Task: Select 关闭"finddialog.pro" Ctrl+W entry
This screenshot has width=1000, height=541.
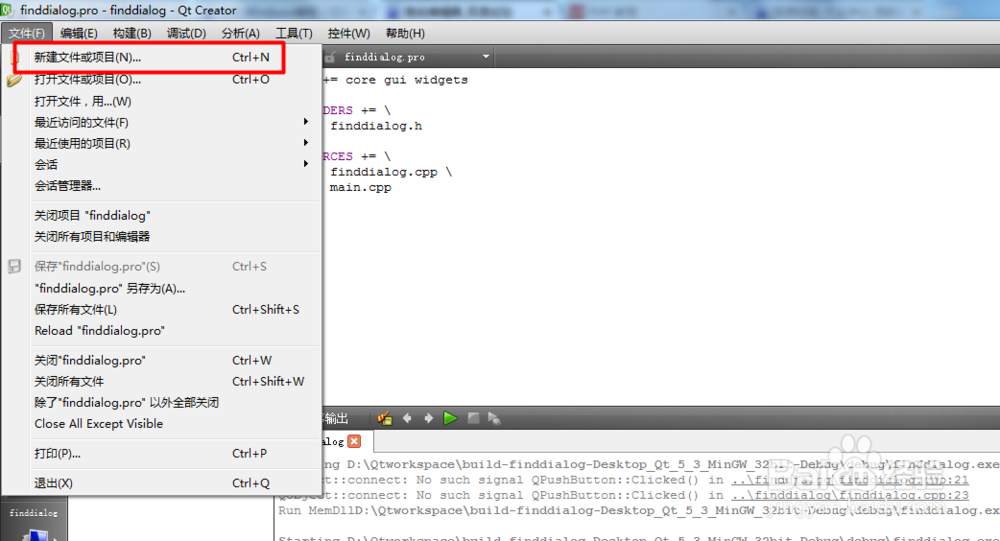Action: 161,360
